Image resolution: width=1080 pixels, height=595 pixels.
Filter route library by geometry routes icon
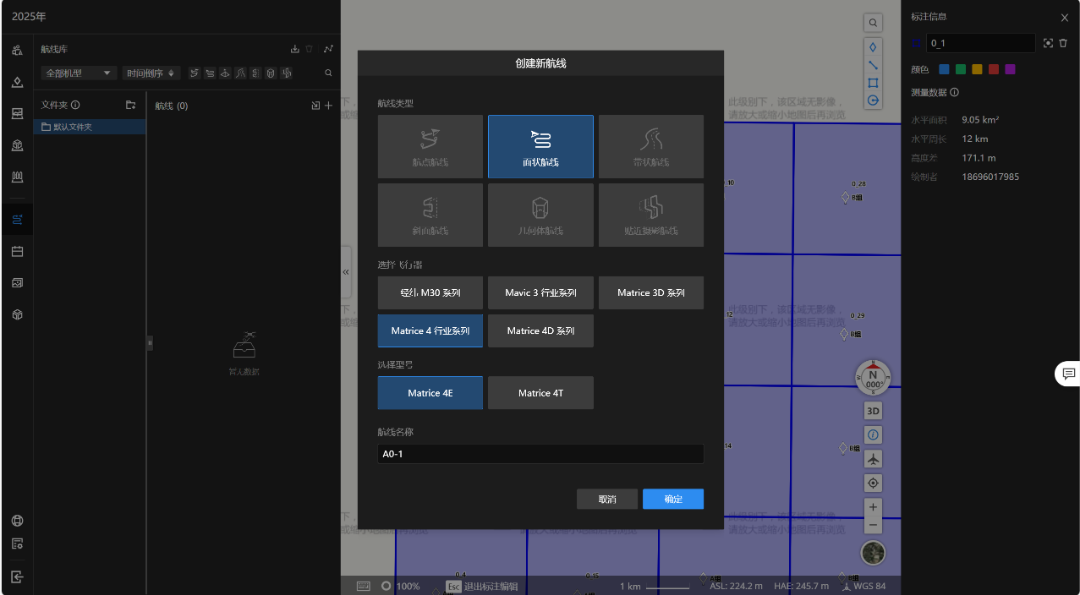tap(271, 73)
